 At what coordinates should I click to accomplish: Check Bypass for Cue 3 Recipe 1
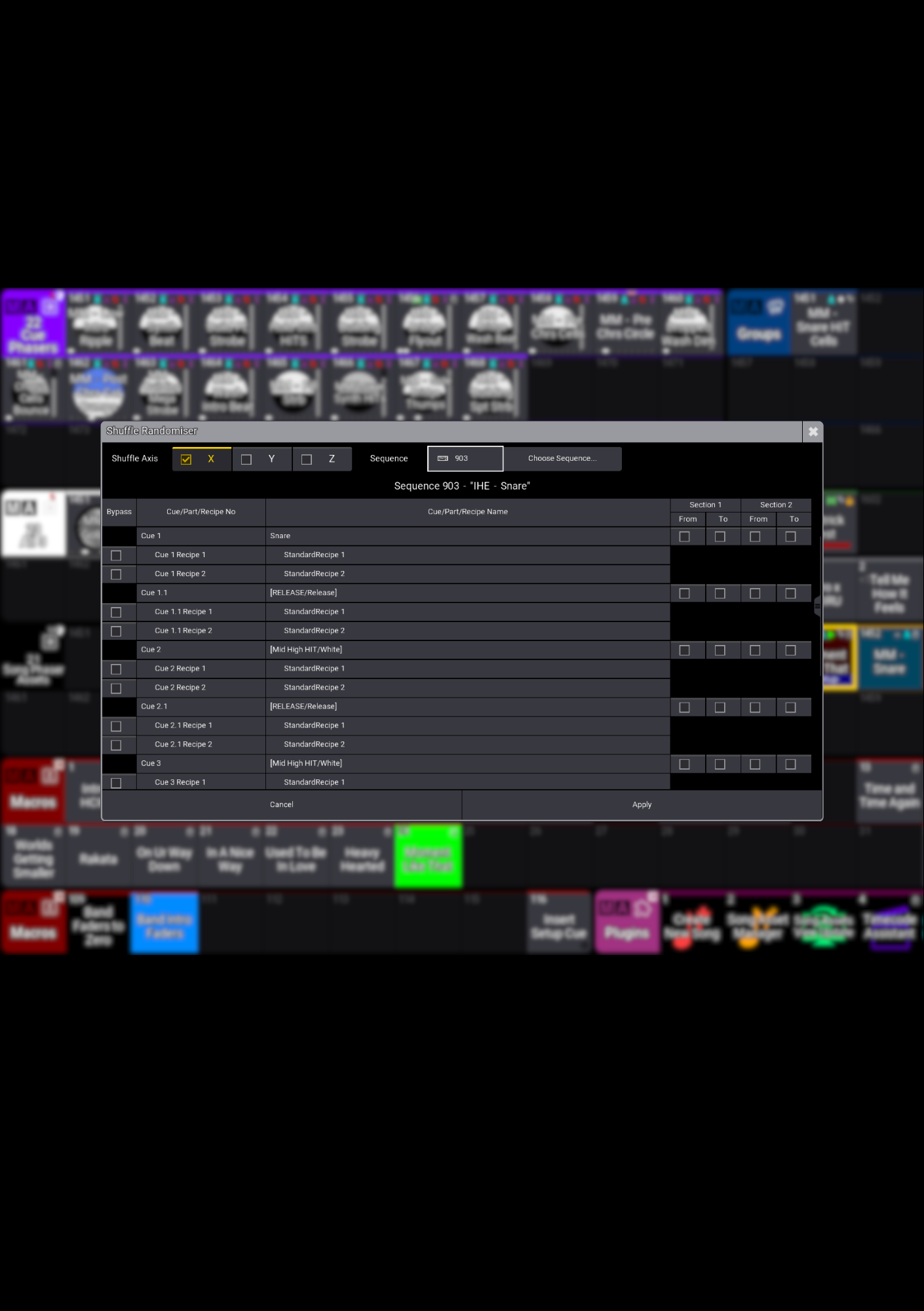click(117, 783)
